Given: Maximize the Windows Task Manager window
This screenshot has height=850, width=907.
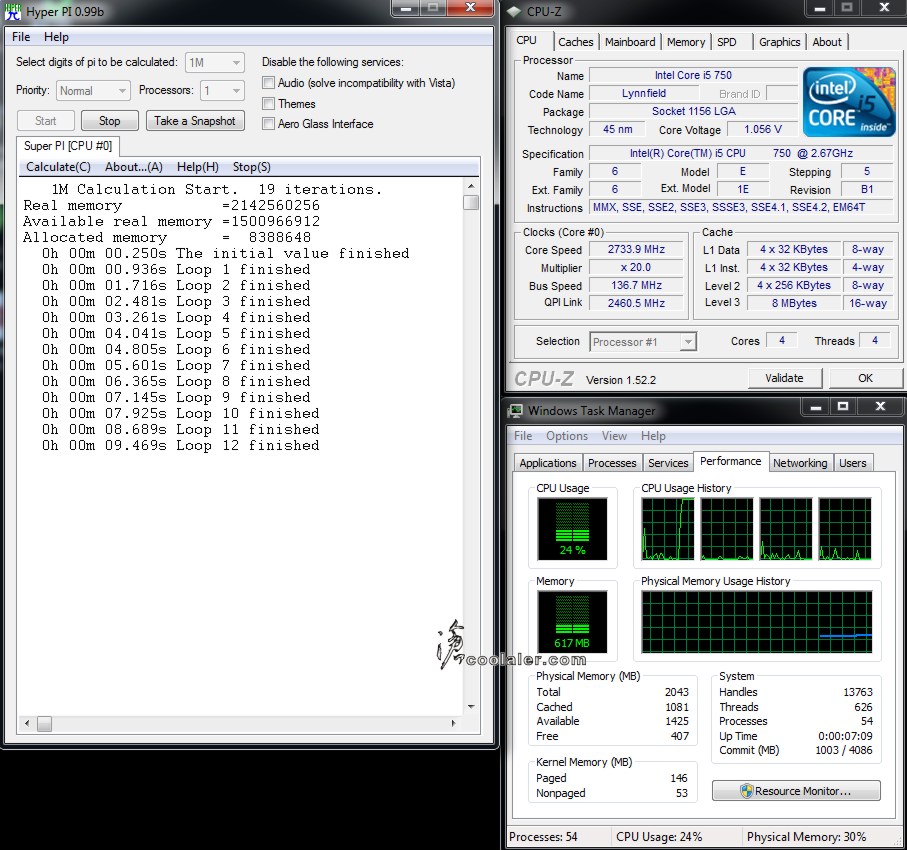Looking at the screenshot, I should 843,406.
